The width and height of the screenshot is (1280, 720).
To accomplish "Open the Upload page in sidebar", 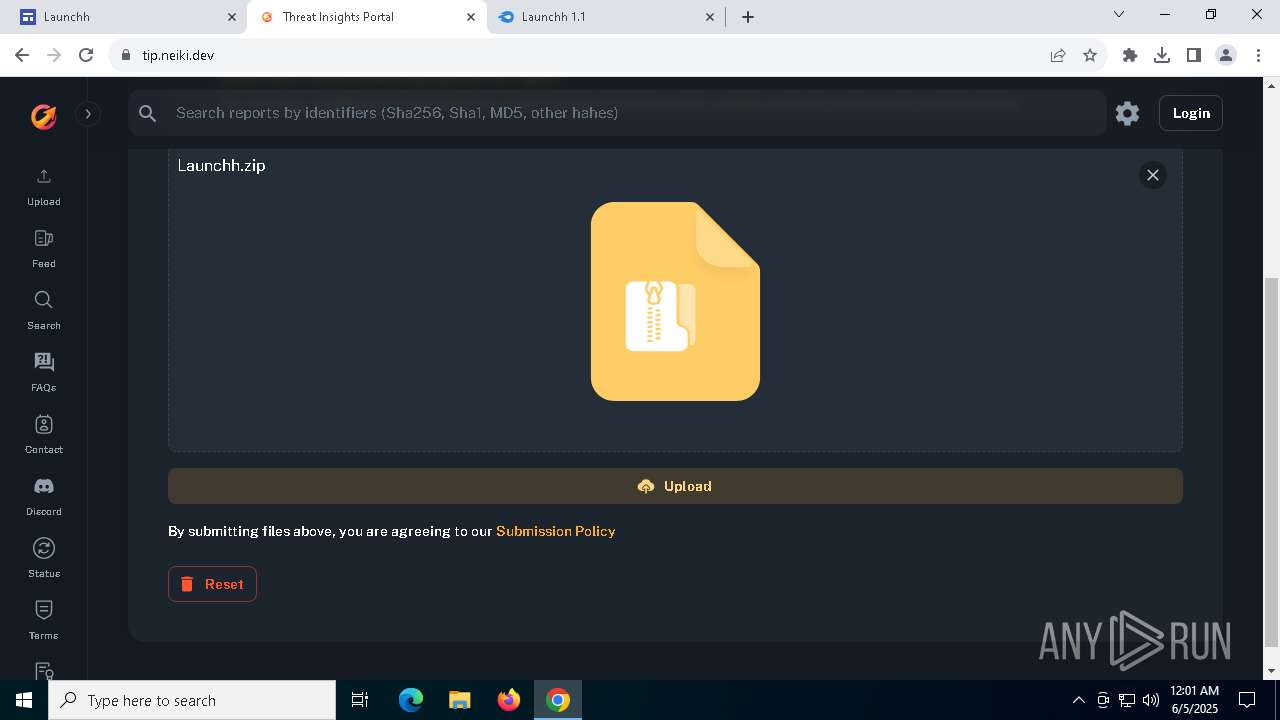I will [x=43, y=187].
